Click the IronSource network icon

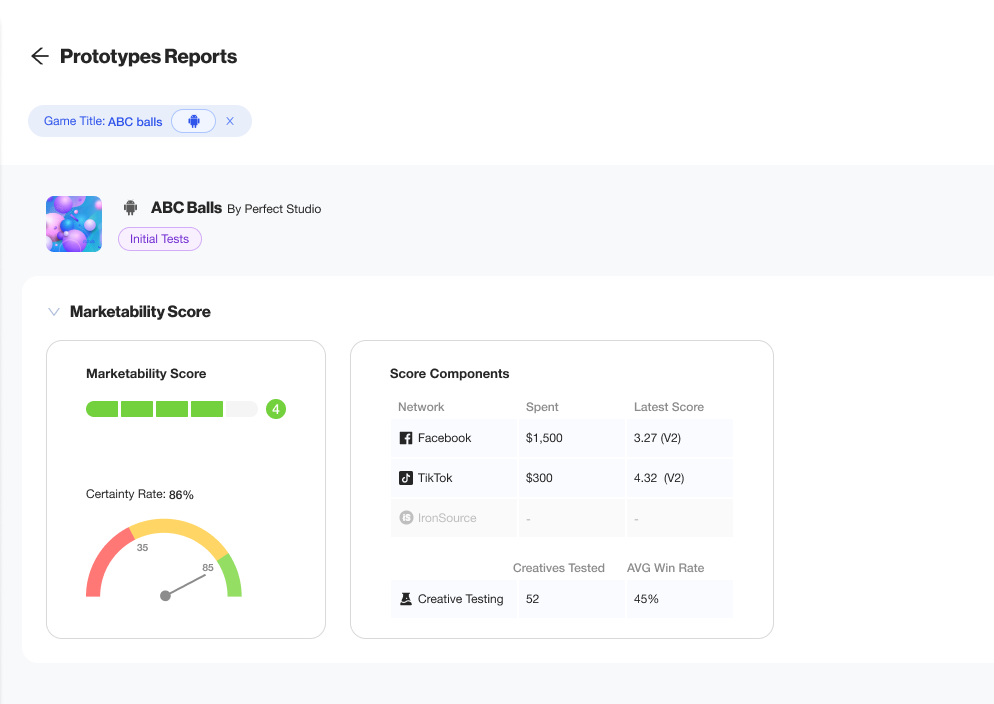pos(406,518)
